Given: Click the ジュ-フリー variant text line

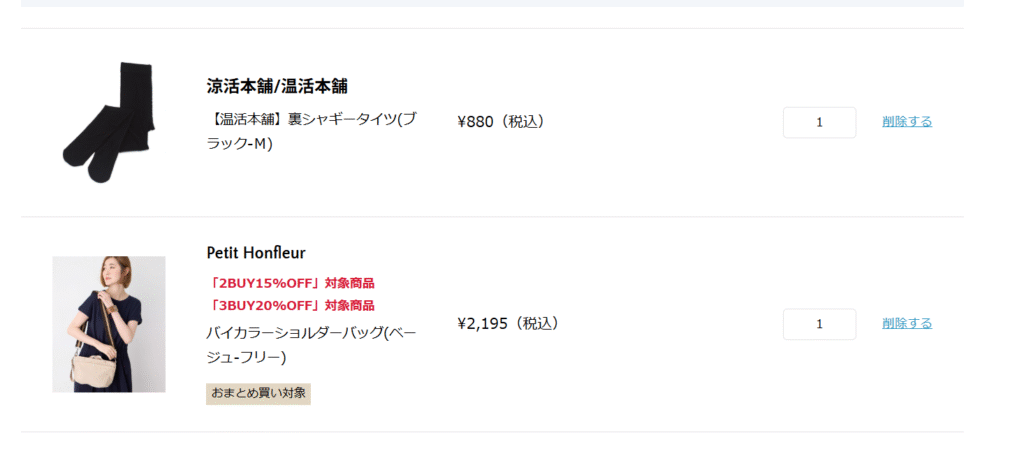Looking at the screenshot, I should click(246, 357).
